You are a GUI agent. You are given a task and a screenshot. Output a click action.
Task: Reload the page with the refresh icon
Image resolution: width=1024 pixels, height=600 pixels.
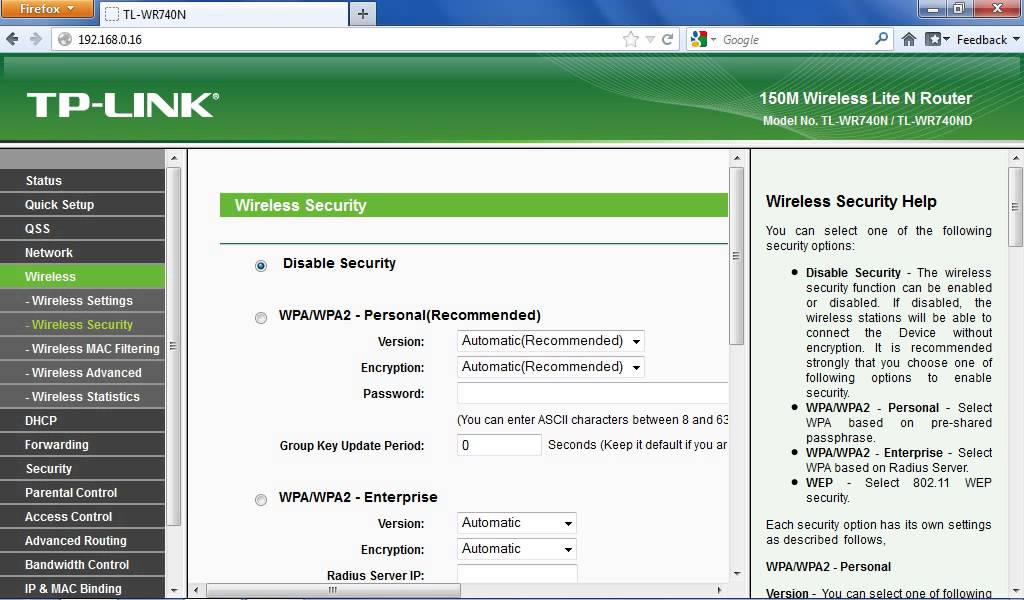click(x=667, y=39)
